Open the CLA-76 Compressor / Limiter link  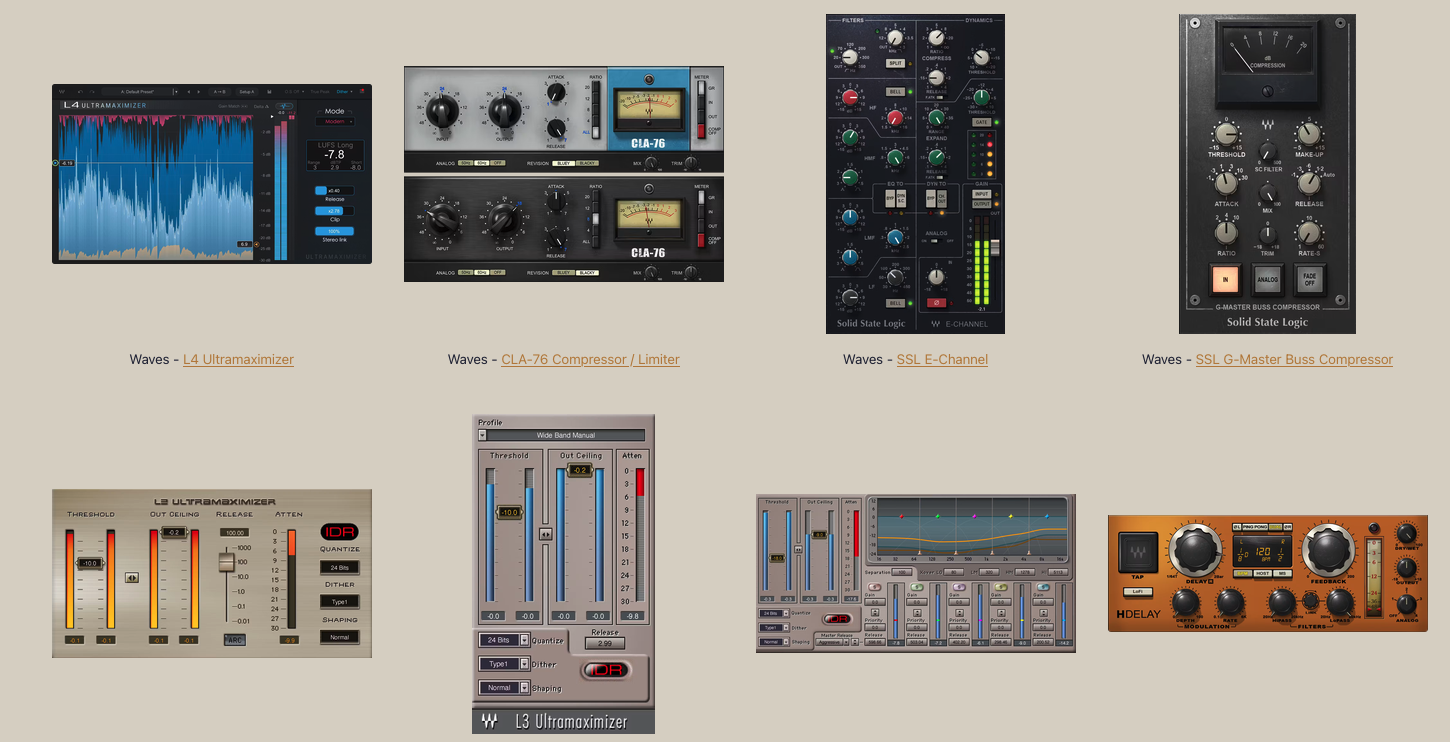[590, 359]
